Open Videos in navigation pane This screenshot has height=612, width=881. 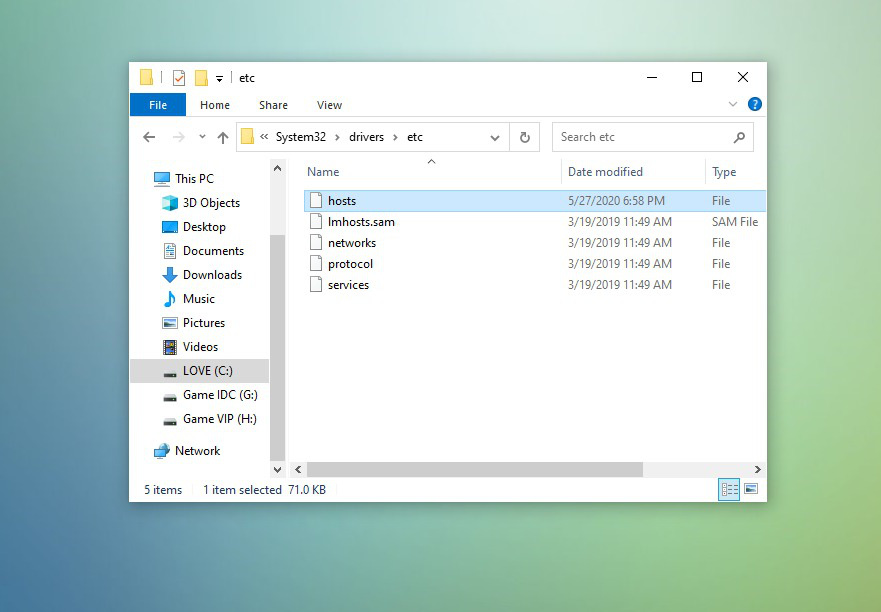coord(190,347)
